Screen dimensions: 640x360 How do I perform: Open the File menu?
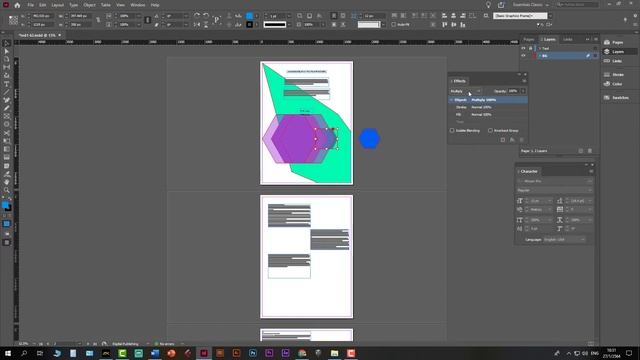click(x=31, y=5)
